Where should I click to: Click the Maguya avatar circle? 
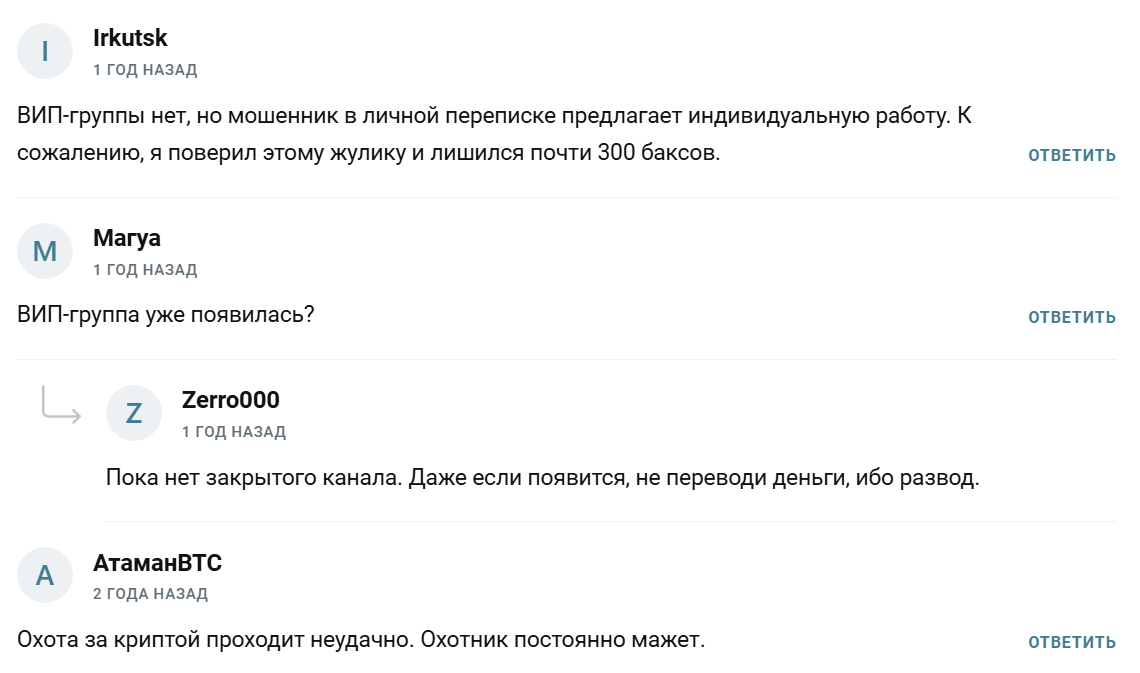pos(44,251)
